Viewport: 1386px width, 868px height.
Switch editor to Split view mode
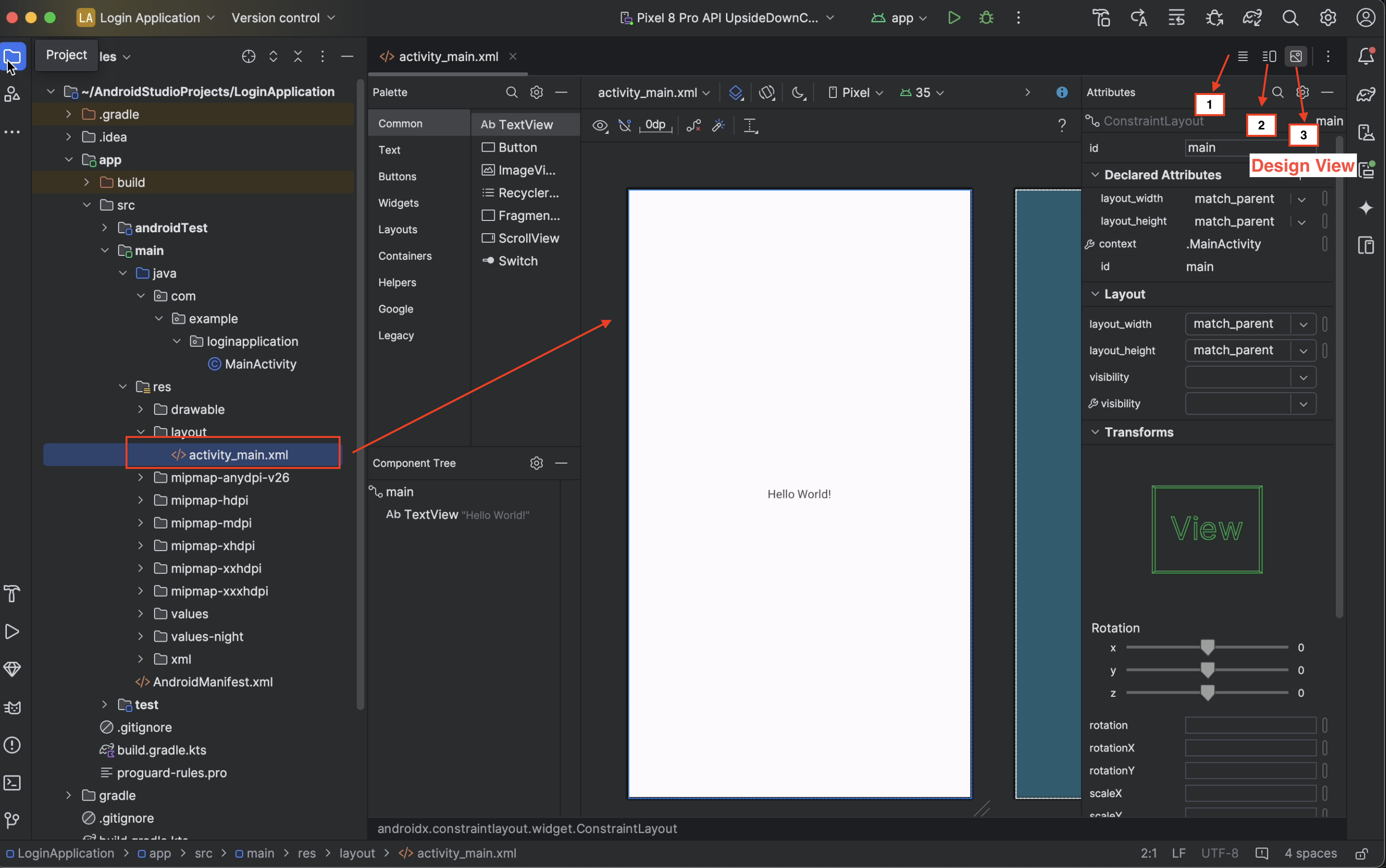[x=1269, y=56]
